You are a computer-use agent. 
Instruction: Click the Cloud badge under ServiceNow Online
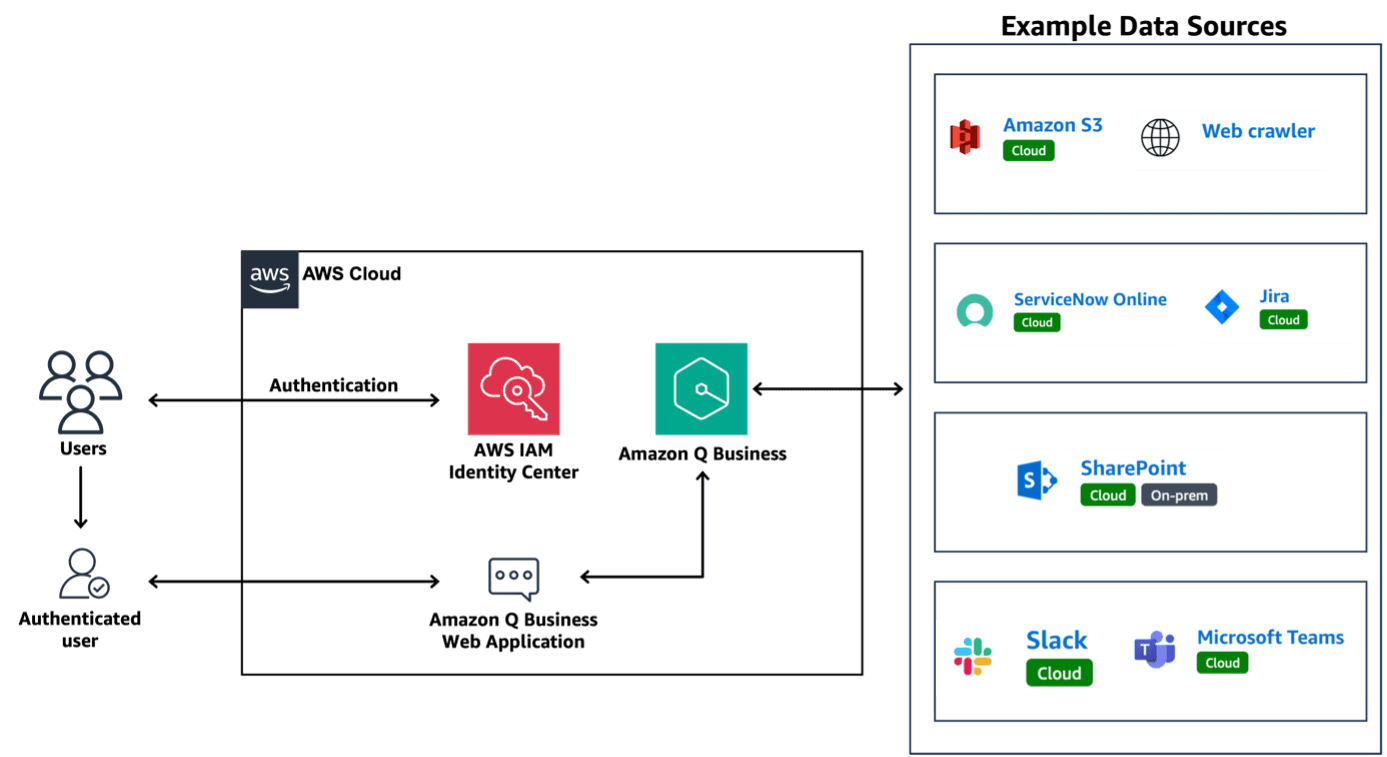pos(1037,322)
